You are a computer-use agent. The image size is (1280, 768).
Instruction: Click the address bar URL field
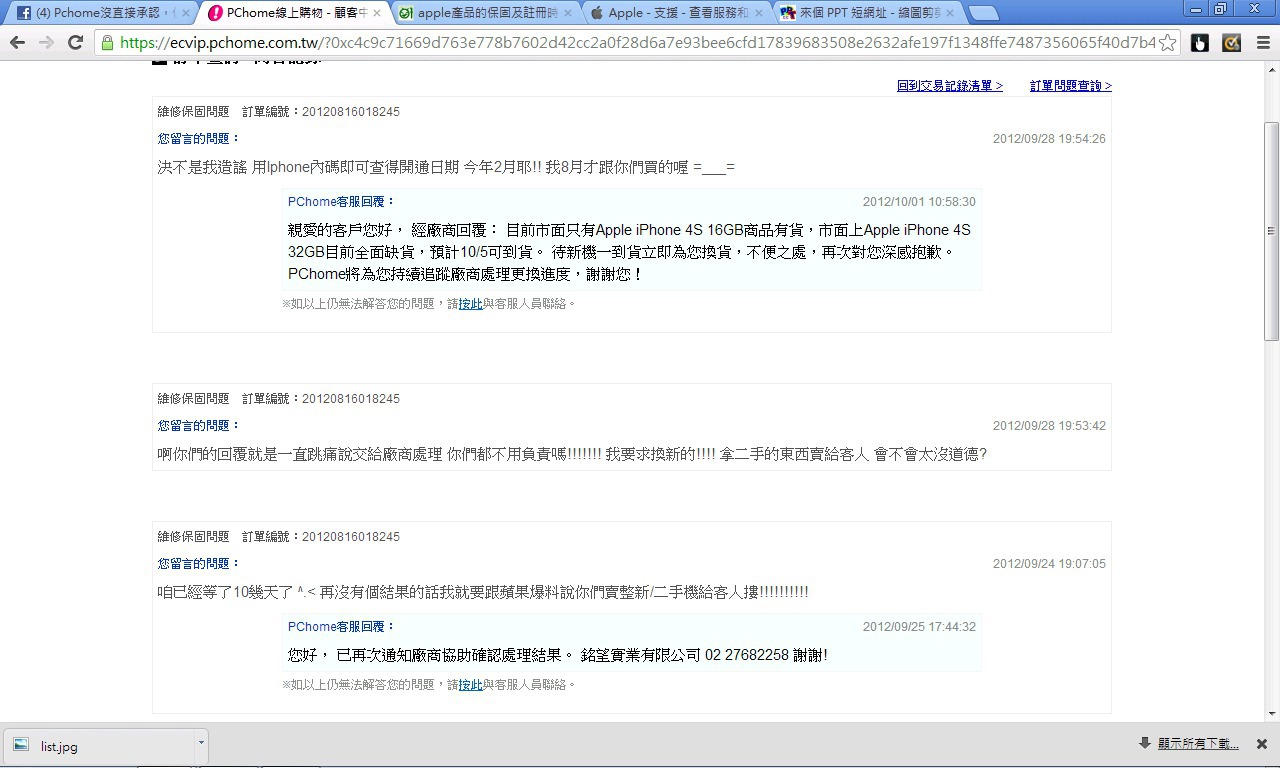click(636, 43)
